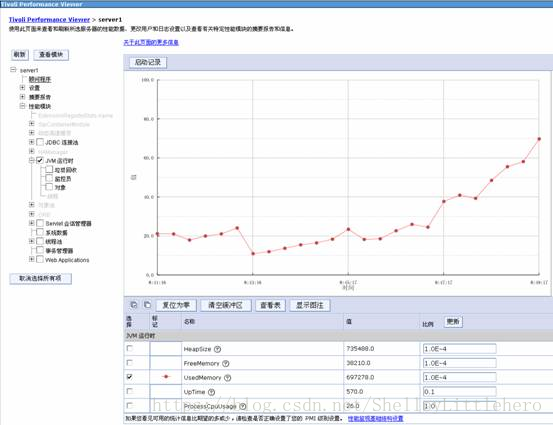Open the help icon next to ProcessCpuUsage
553x425 pixels.
[x=243, y=406]
